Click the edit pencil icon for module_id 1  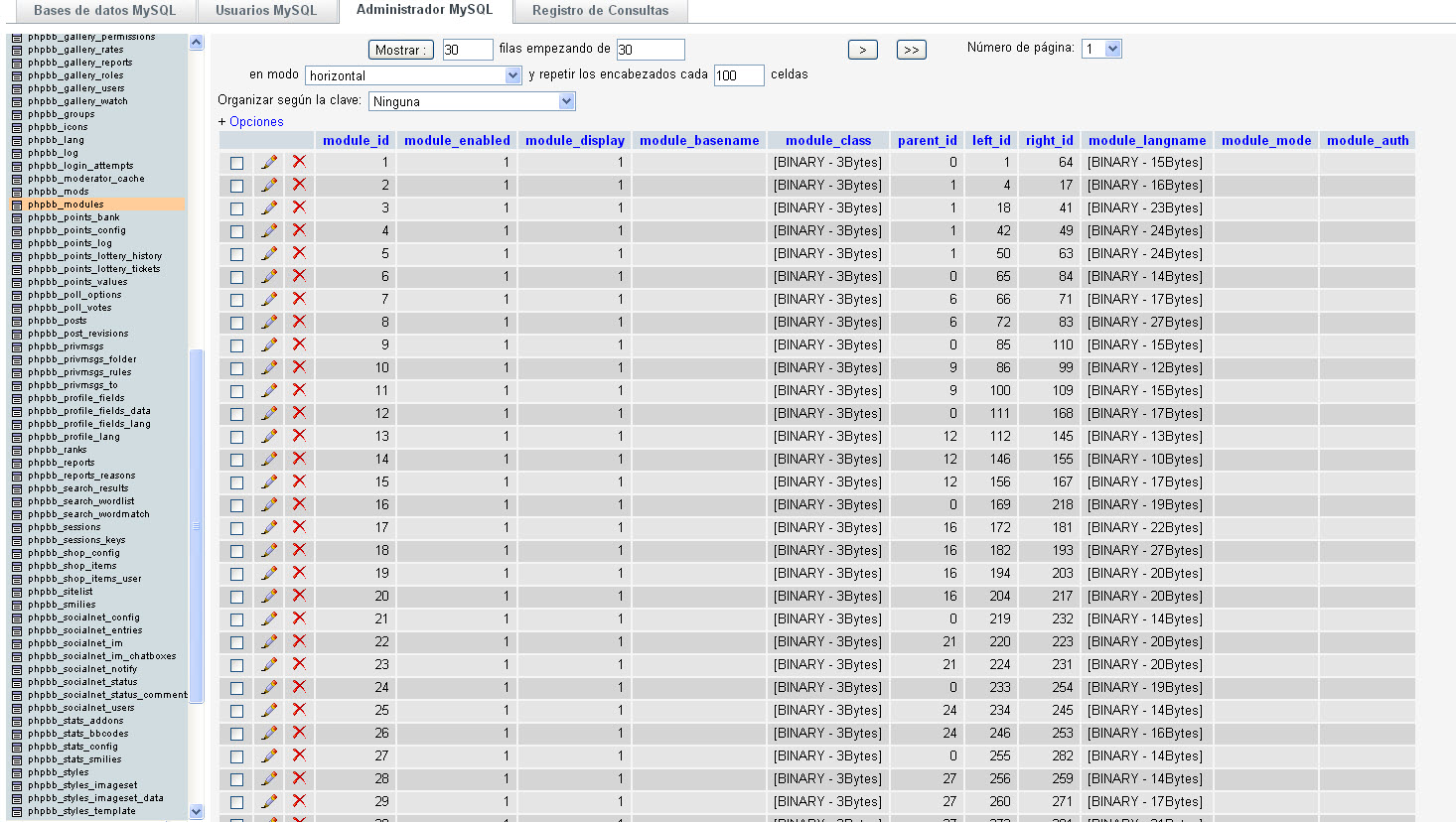(x=269, y=162)
